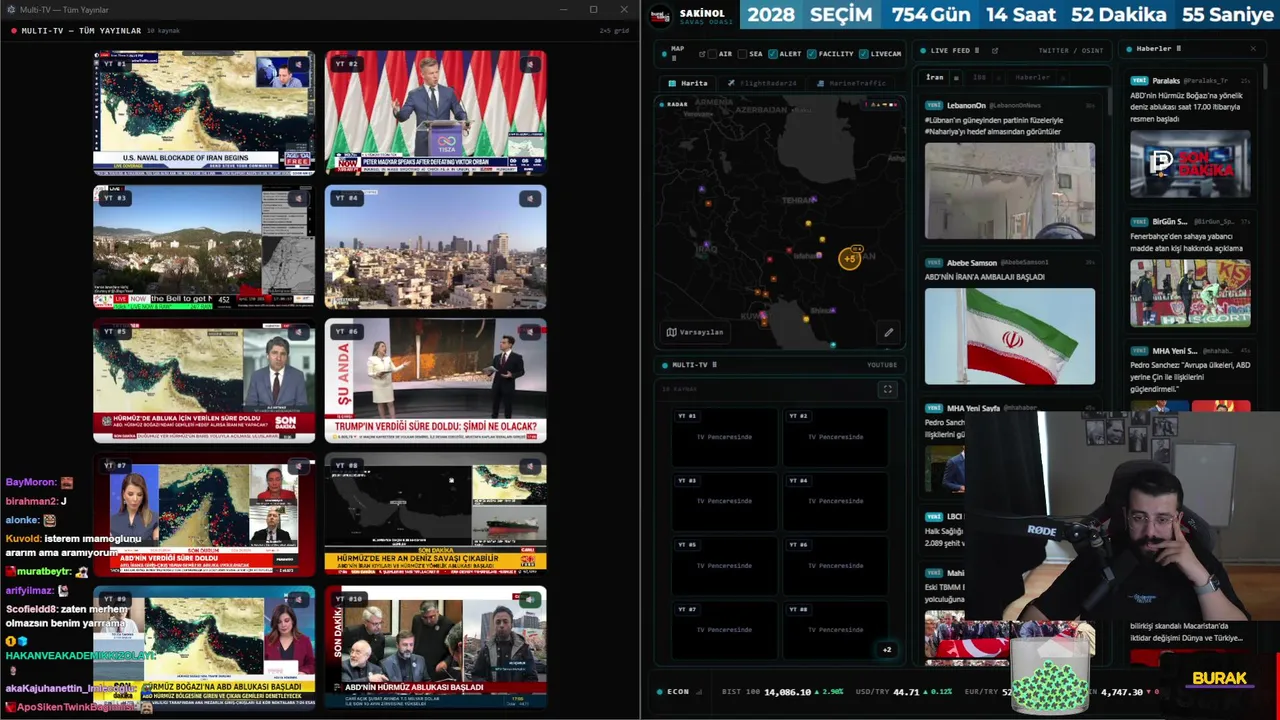The width and height of the screenshot is (1280, 720).
Task: Close the Haberler panel
Action: (x=1253, y=48)
